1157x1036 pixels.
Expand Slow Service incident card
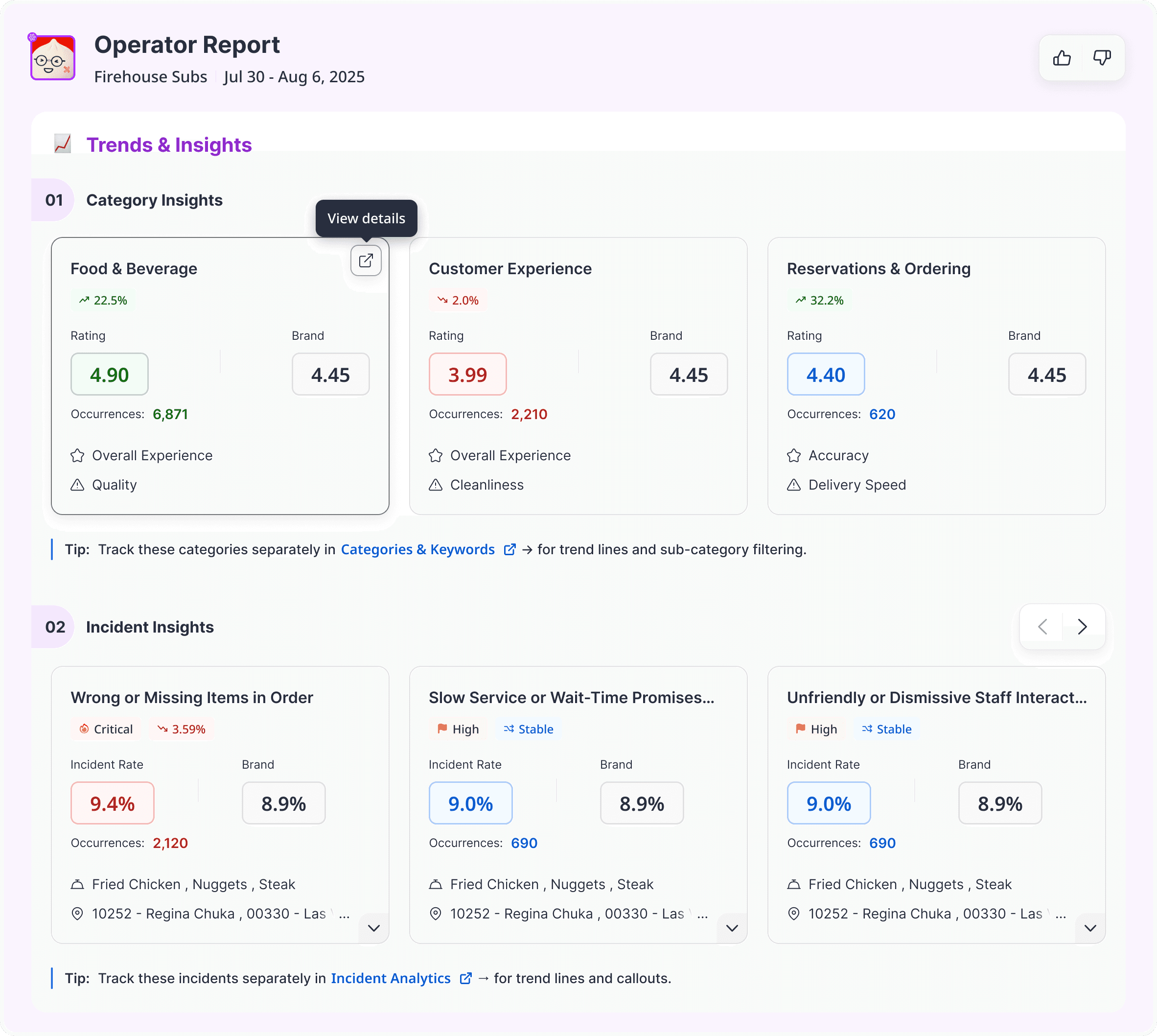pyautogui.click(x=732, y=928)
